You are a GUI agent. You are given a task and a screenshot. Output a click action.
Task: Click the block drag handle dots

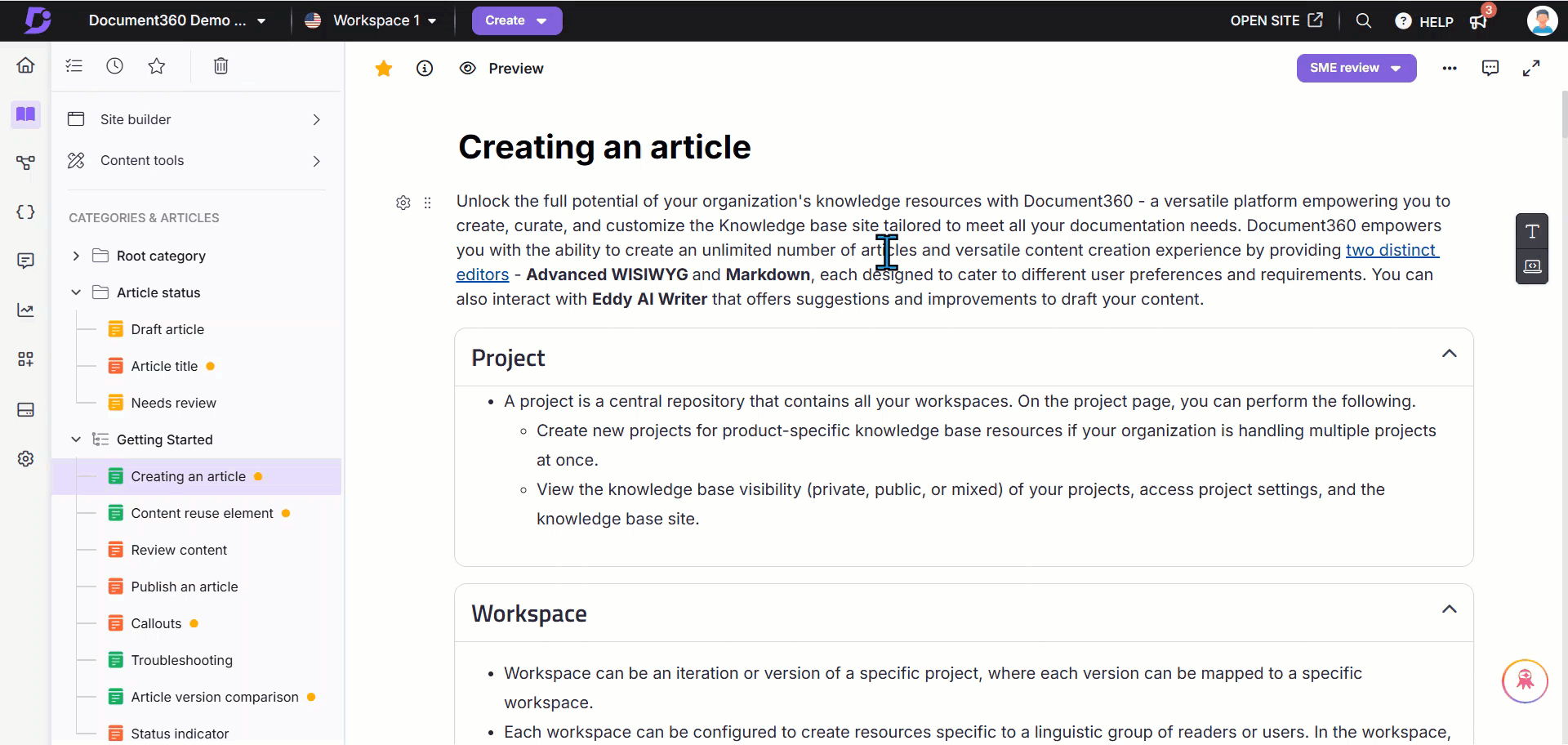point(428,203)
